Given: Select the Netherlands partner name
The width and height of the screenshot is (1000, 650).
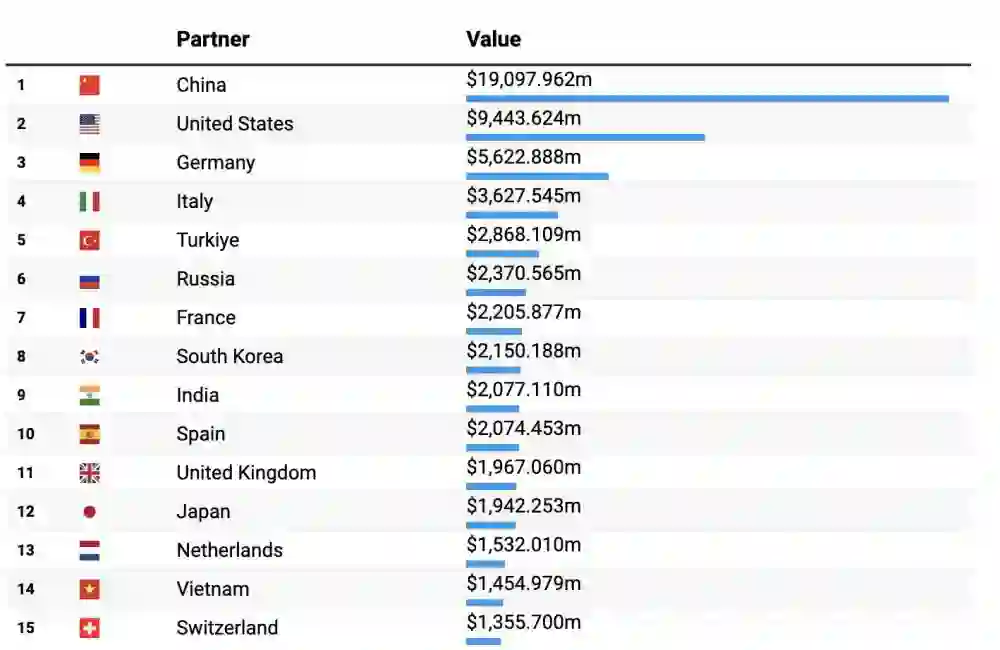Looking at the screenshot, I should (229, 550).
